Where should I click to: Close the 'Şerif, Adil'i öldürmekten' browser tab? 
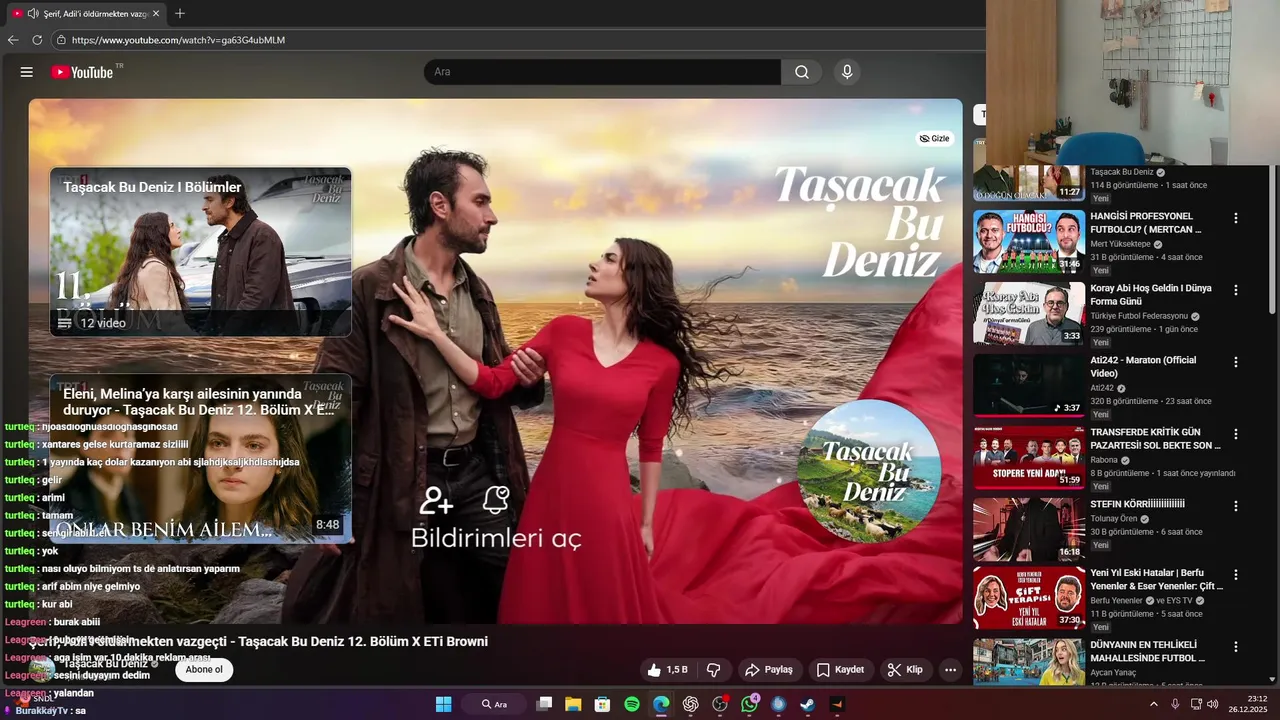coord(156,14)
